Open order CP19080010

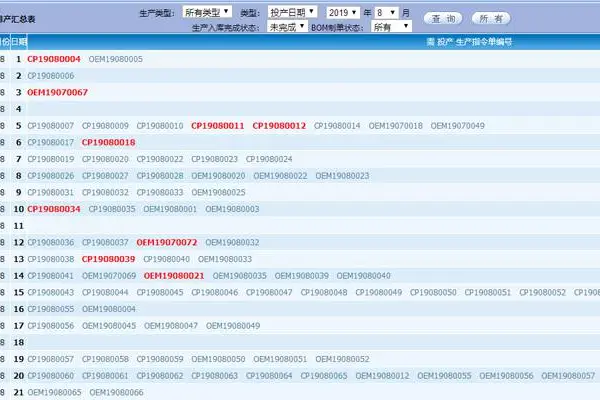click(x=160, y=126)
